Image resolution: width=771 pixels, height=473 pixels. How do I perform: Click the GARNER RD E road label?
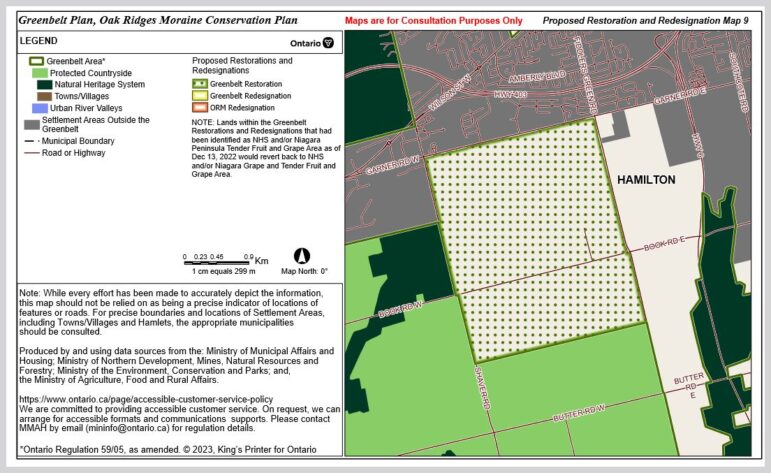tap(680, 96)
